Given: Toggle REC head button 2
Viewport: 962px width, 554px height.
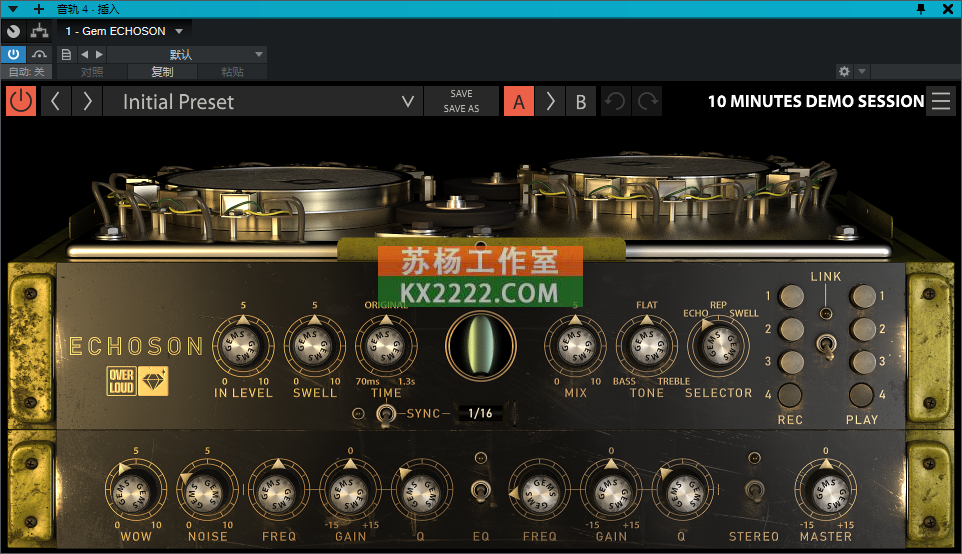Looking at the screenshot, I should tap(791, 329).
